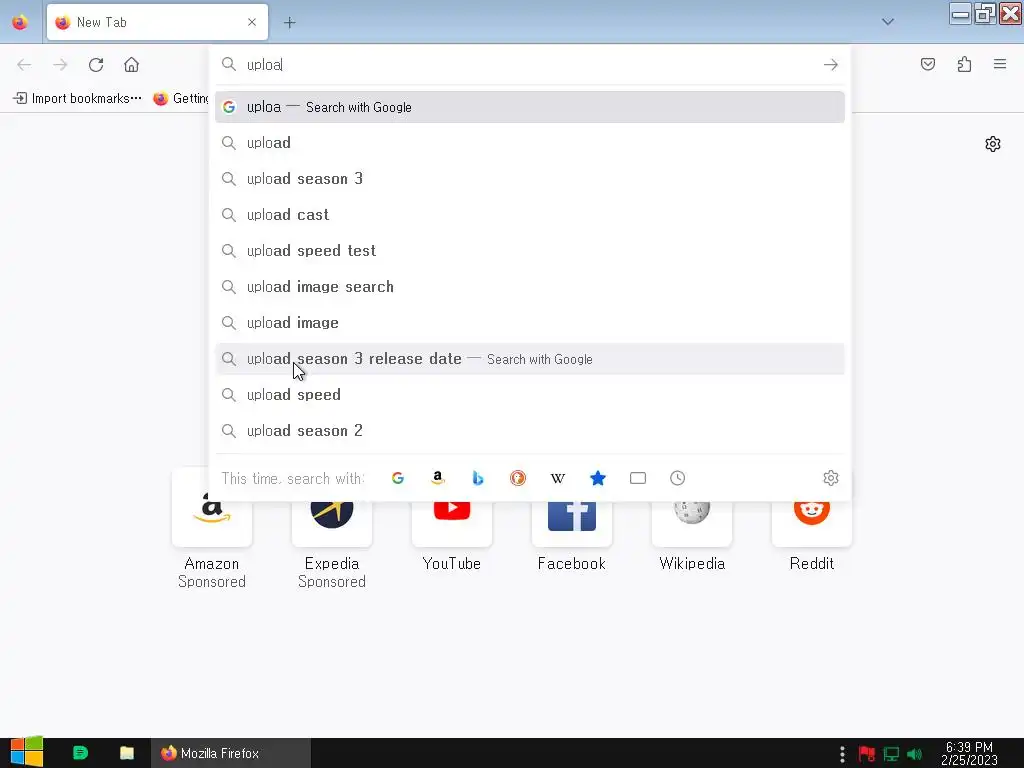Go to the Home page icon
The height and width of the screenshot is (768, 1024).
131,65
